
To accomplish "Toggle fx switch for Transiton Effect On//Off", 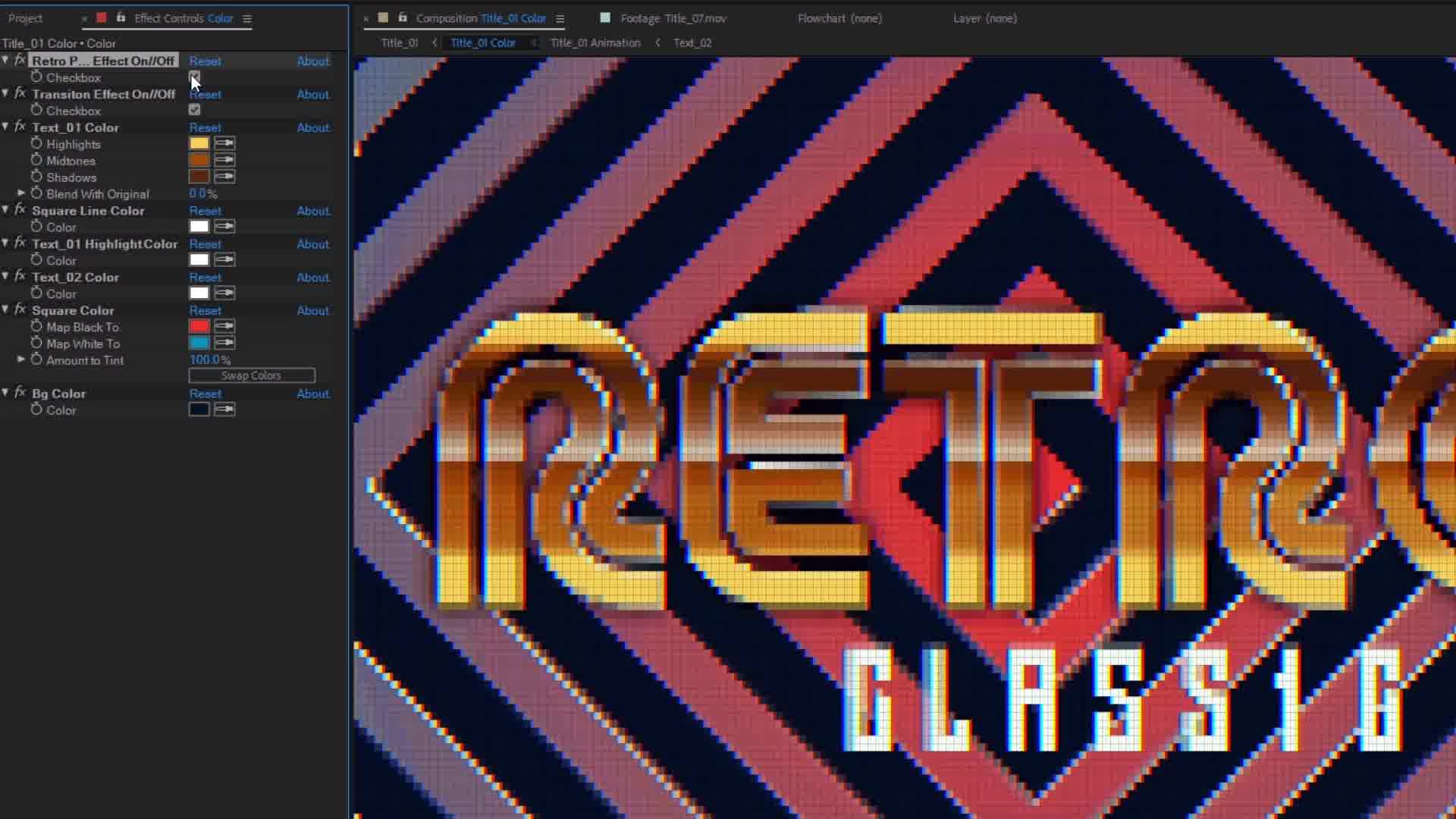I will pyautogui.click(x=20, y=93).
